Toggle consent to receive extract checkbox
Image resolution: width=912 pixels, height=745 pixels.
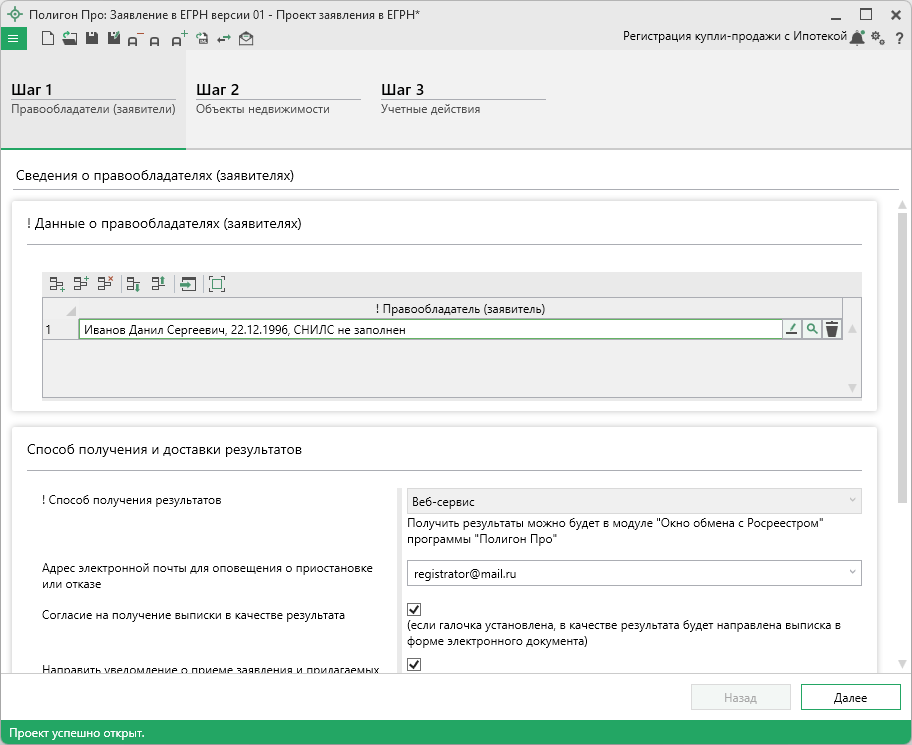click(x=414, y=609)
